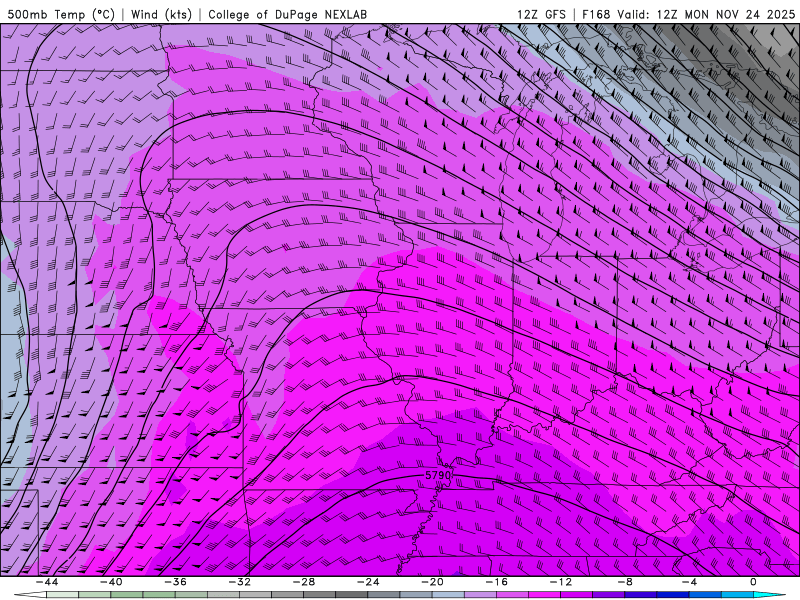Click the -24 colorbar tick label

tap(368, 582)
